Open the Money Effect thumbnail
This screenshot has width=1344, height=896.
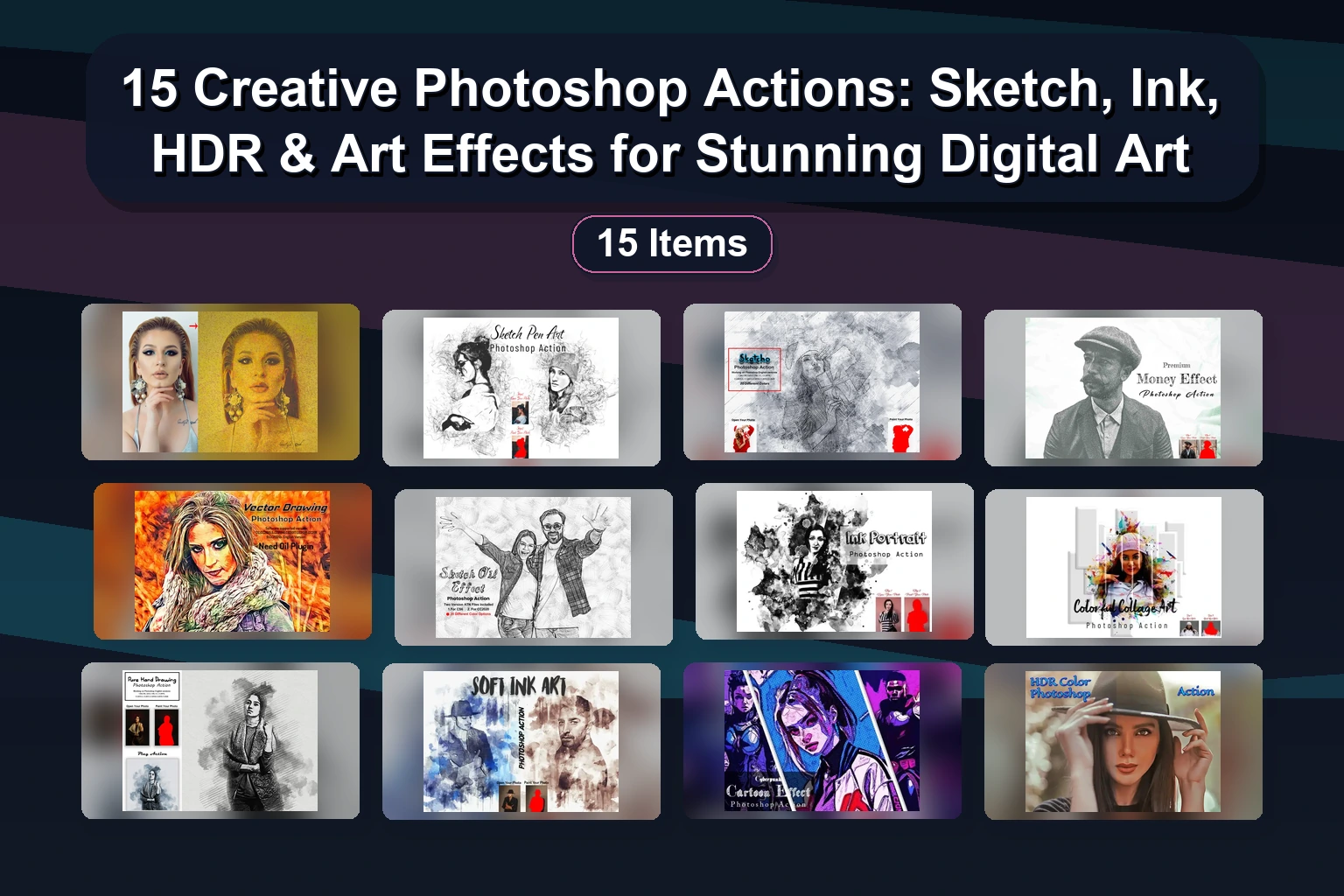coord(1123,388)
